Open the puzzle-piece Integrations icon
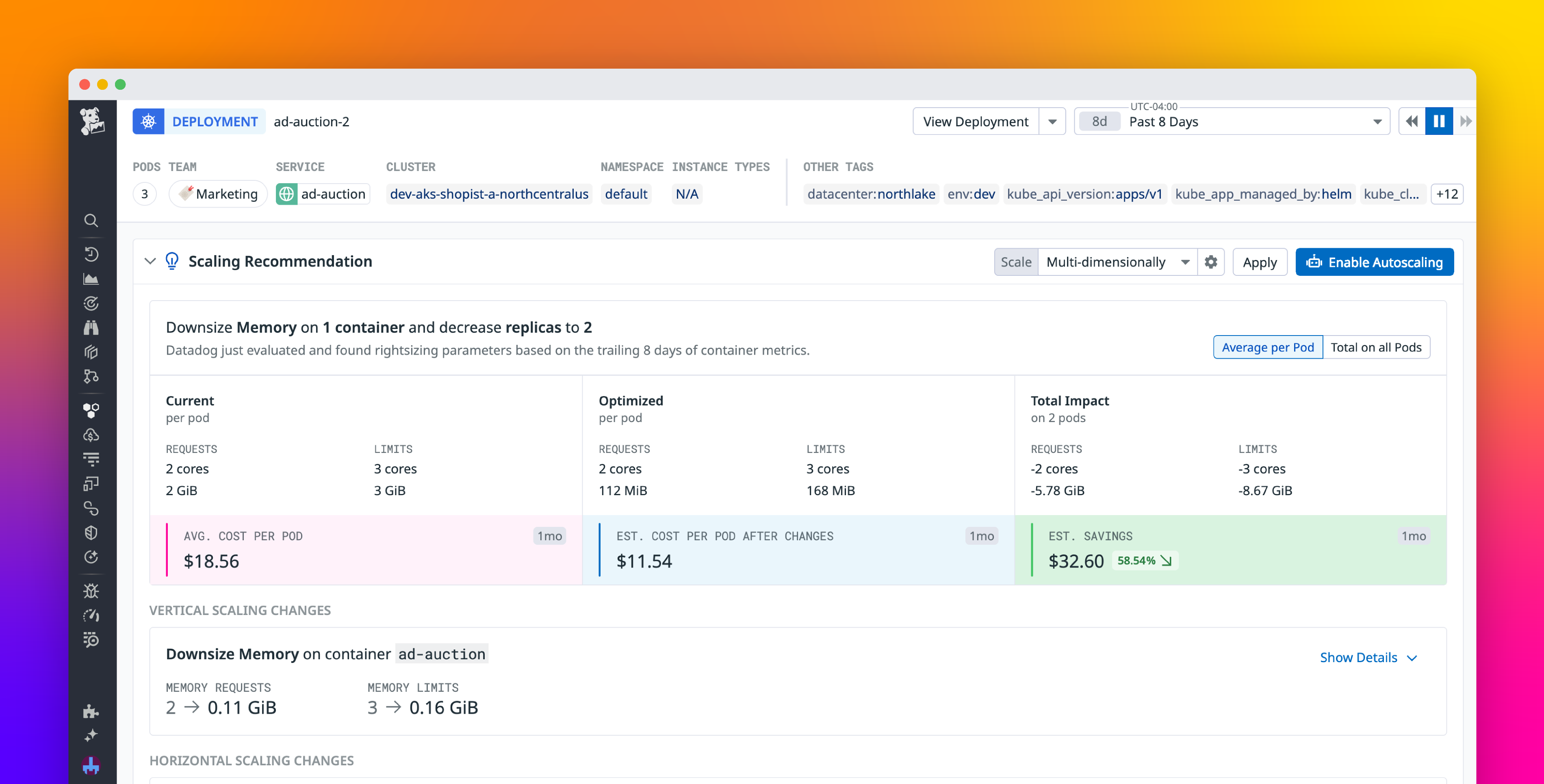This screenshot has height=784, width=1544. click(91, 712)
